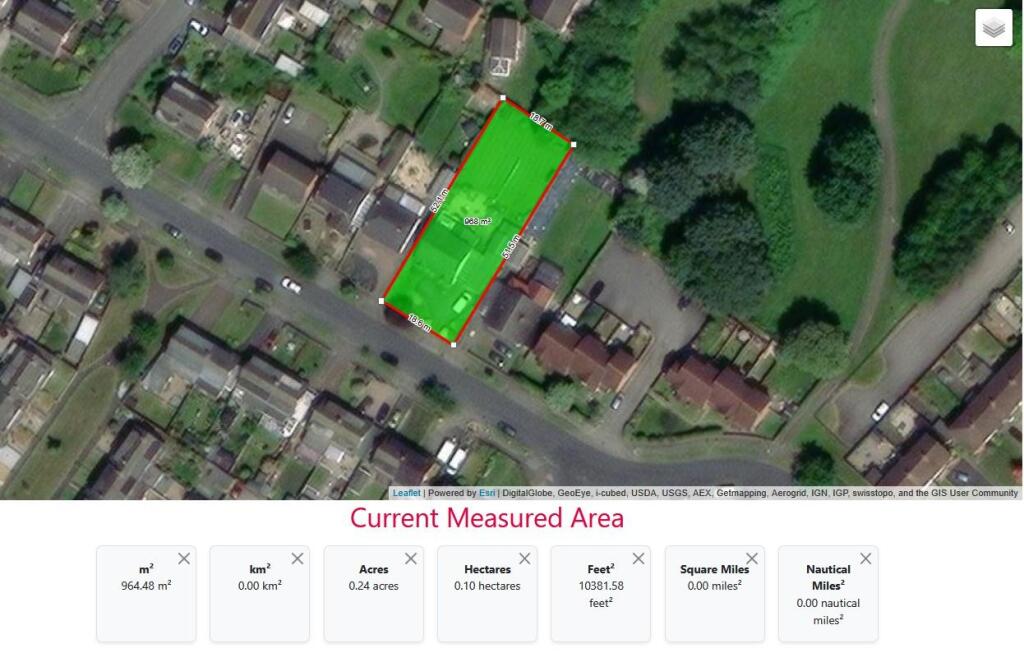Click the Hectares card title
Screen dimensions: 1024x662
(487, 569)
